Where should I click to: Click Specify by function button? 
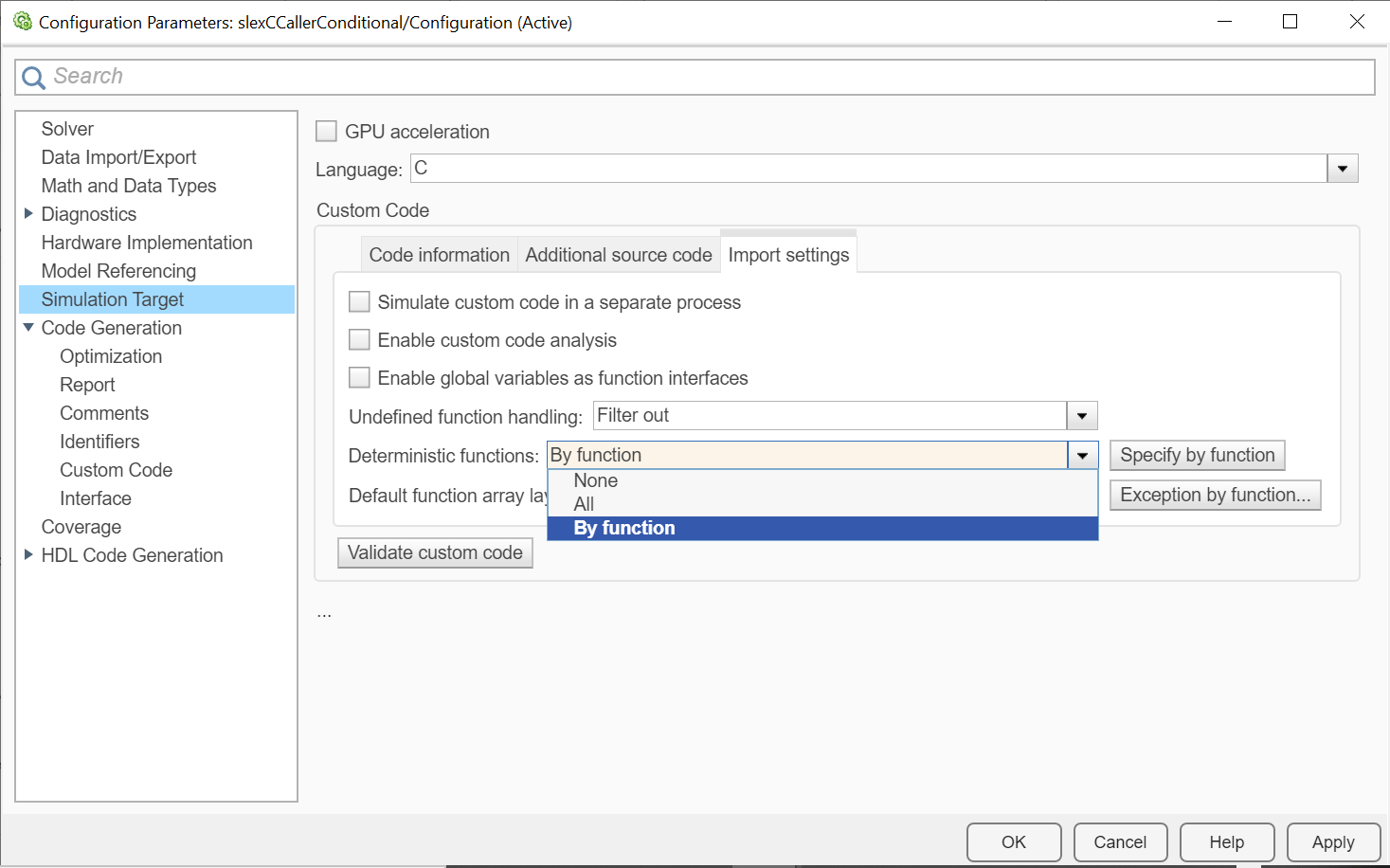(1197, 455)
